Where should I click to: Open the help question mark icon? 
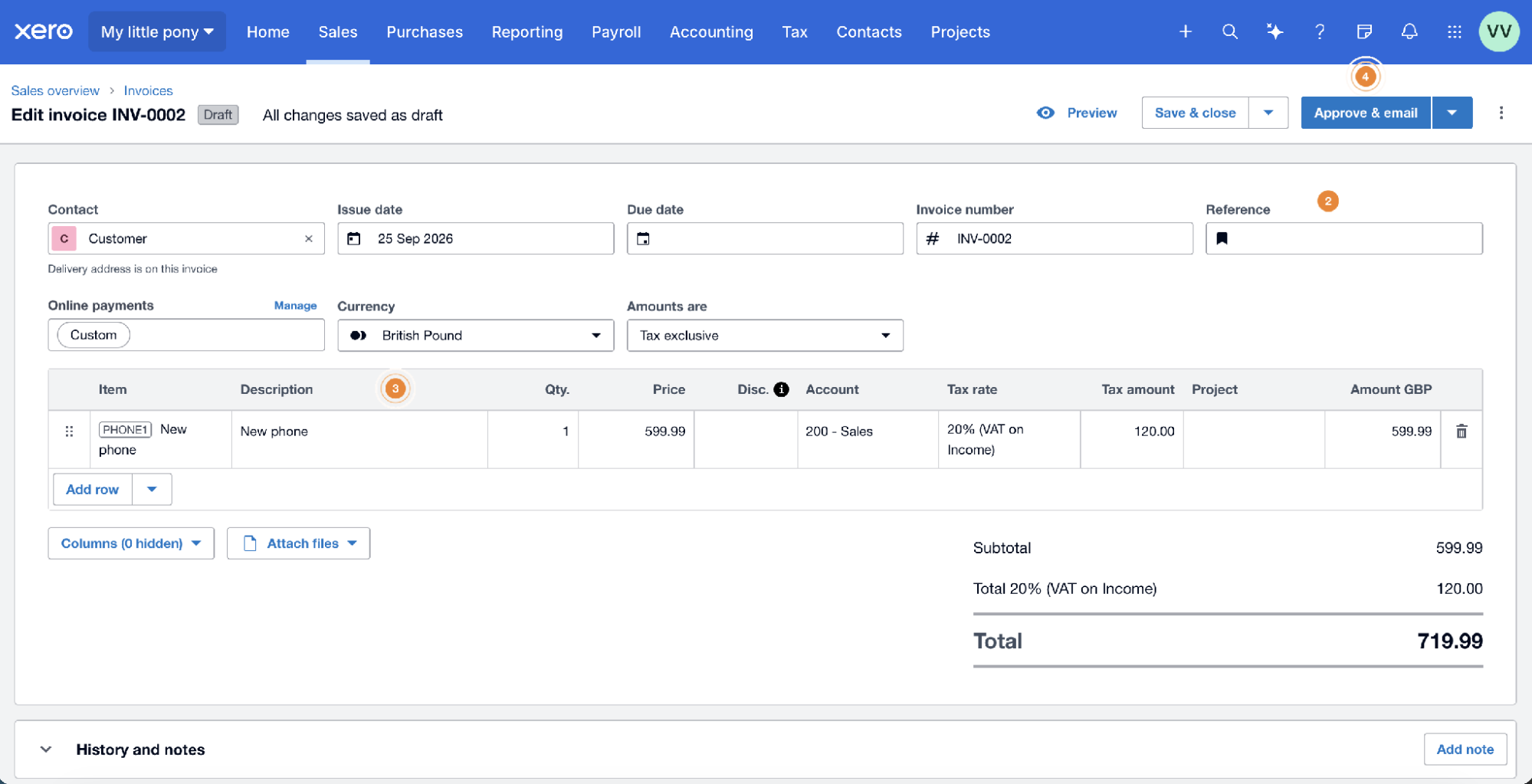click(x=1319, y=31)
